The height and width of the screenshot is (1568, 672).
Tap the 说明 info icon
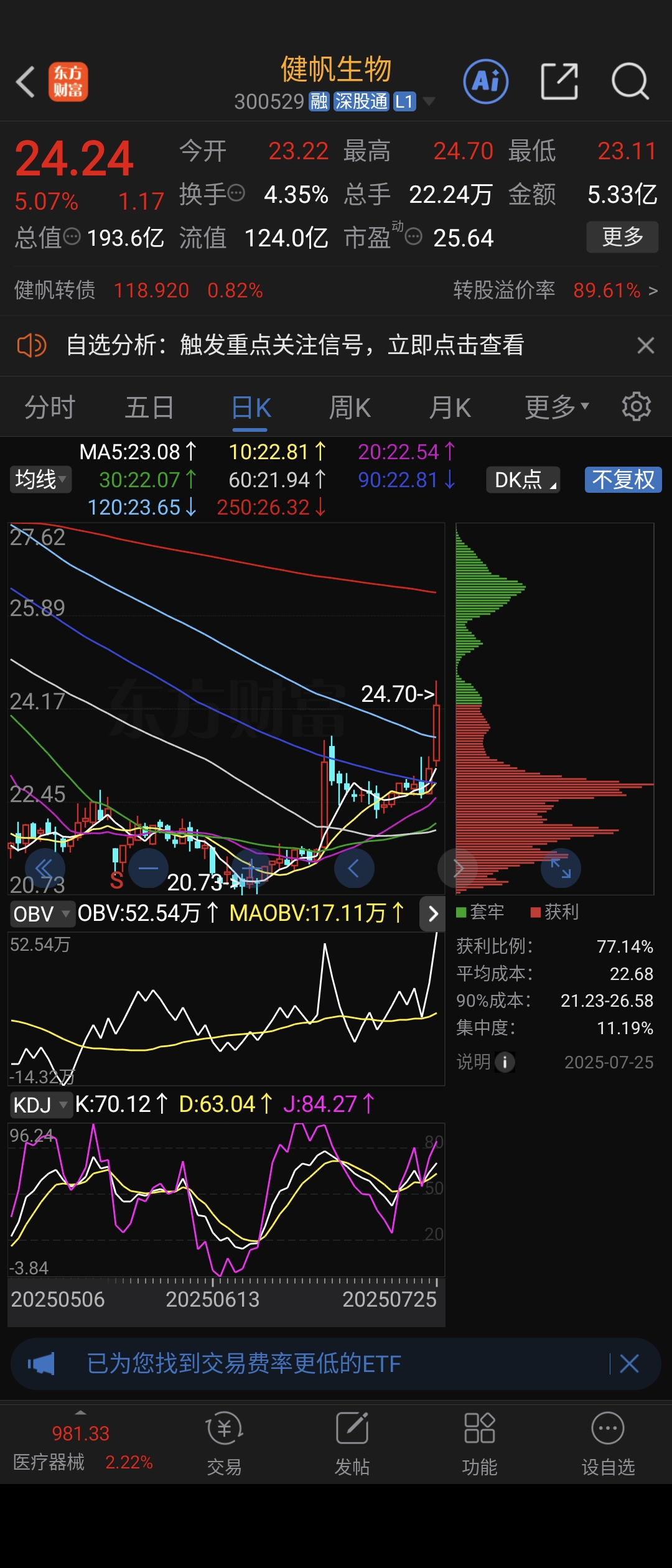point(505,1062)
